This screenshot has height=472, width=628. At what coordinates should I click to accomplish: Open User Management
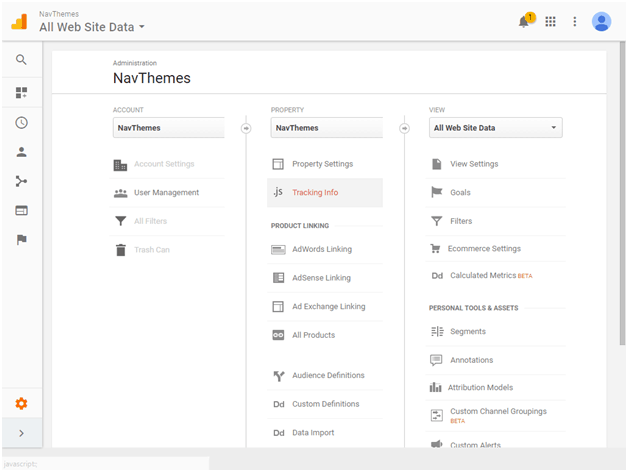pos(166,192)
